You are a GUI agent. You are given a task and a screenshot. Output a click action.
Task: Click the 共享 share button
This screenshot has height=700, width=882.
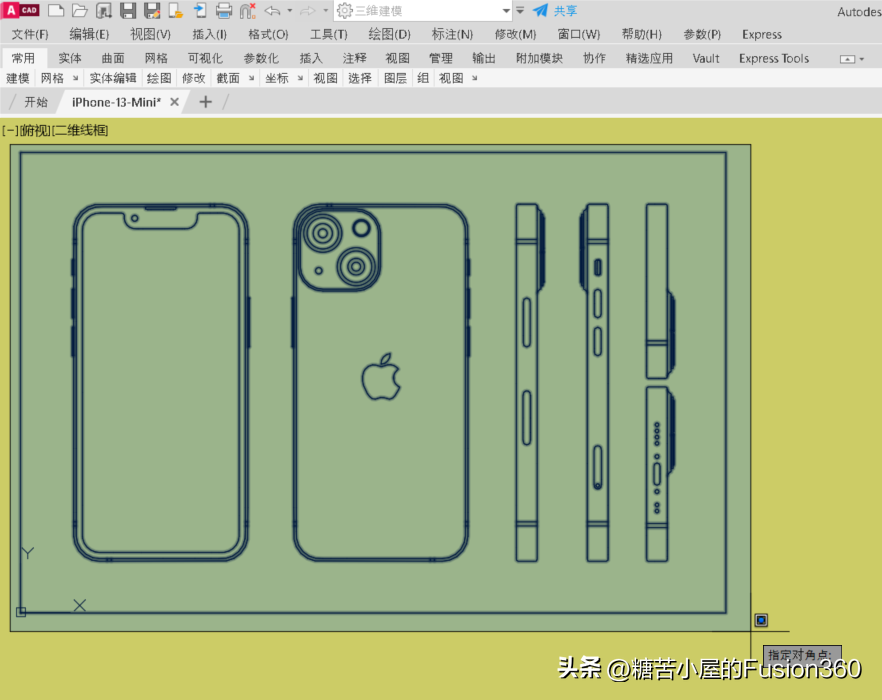point(555,11)
